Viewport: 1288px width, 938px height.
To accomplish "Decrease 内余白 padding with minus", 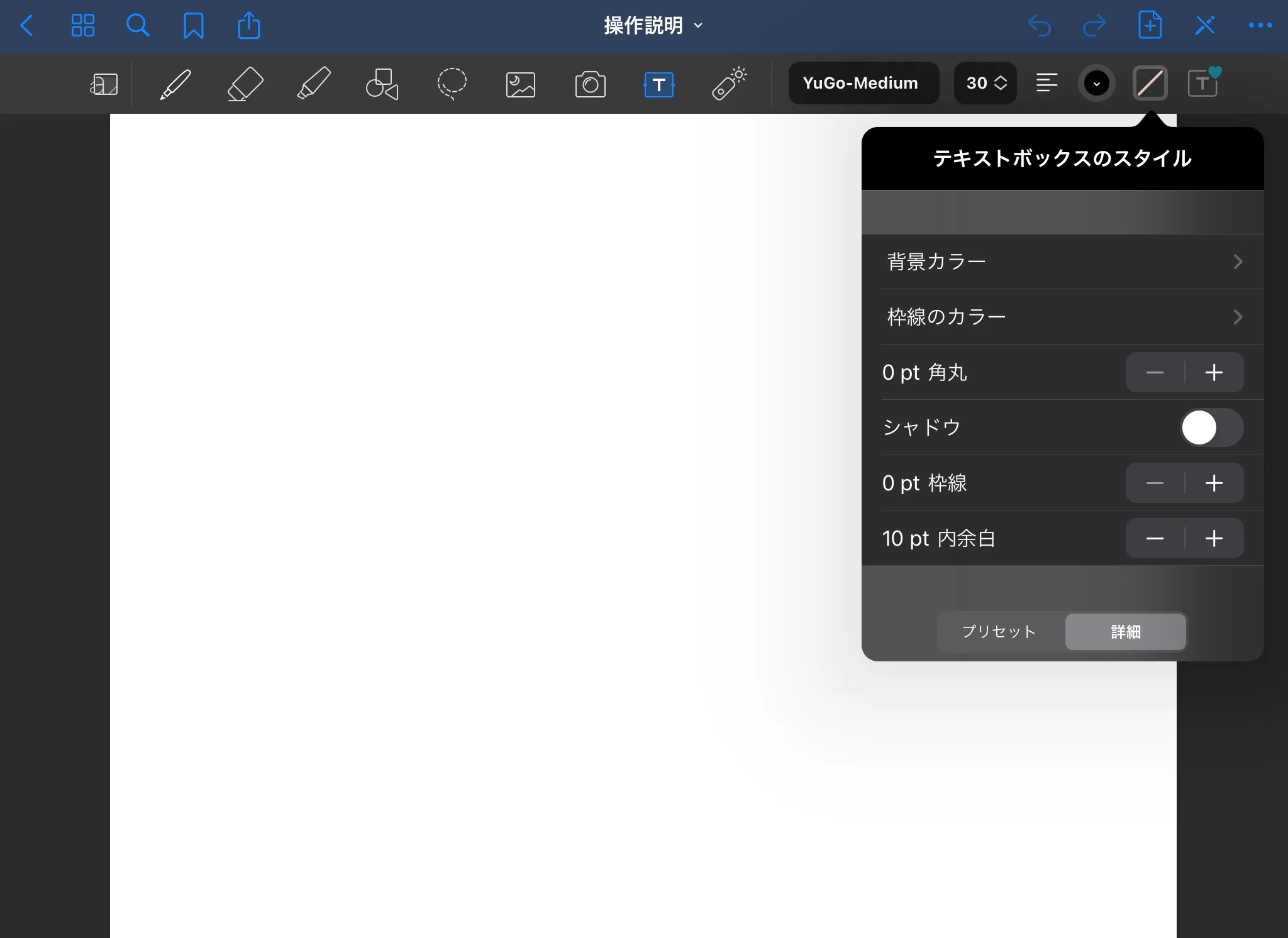I will tap(1155, 538).
